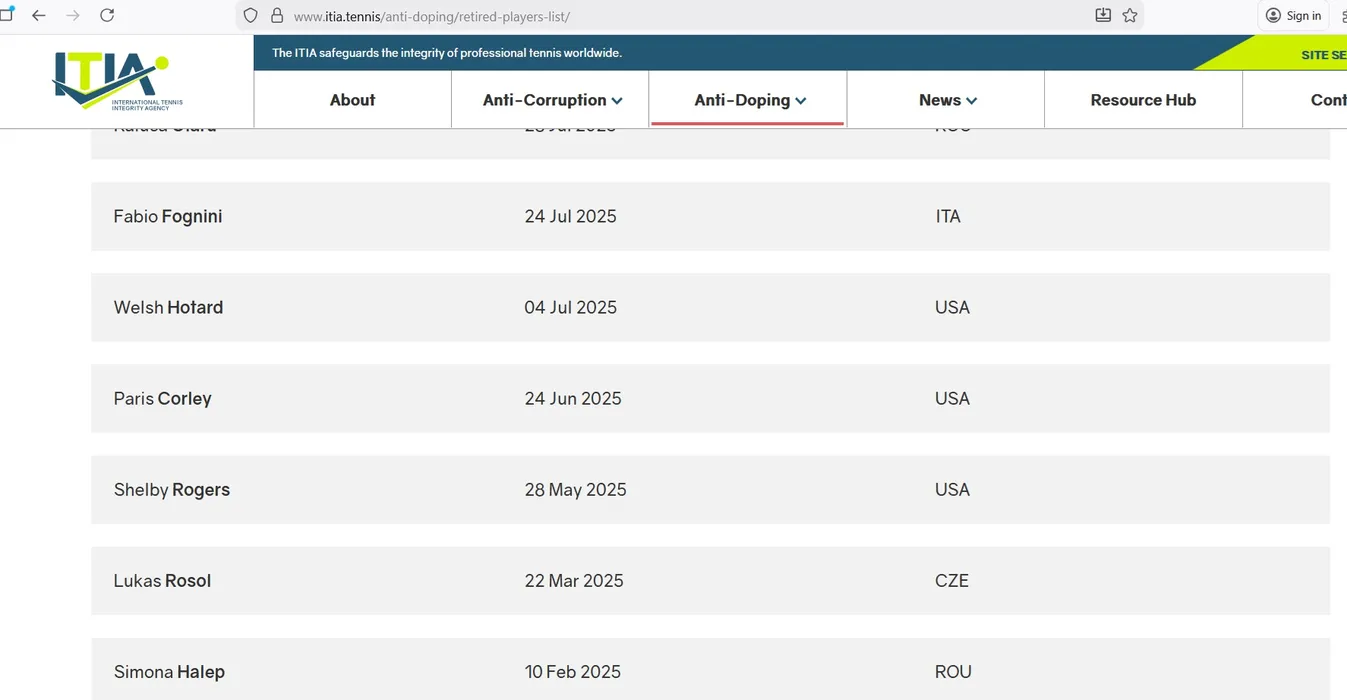This screenshot has width=1347, height=700.
Task: Click the browser back arrow
Action: (x=39, y=15)
